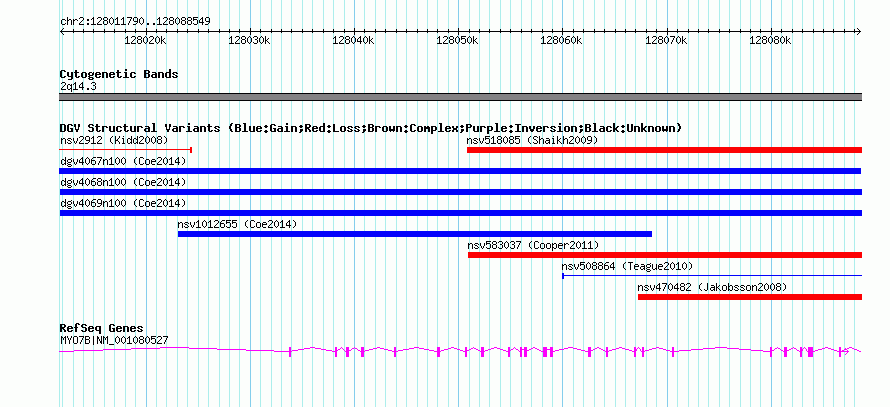Click the chr2:128011790..128088549 coordinate label
The image size is (890, 407).
(x=135, y=21)
